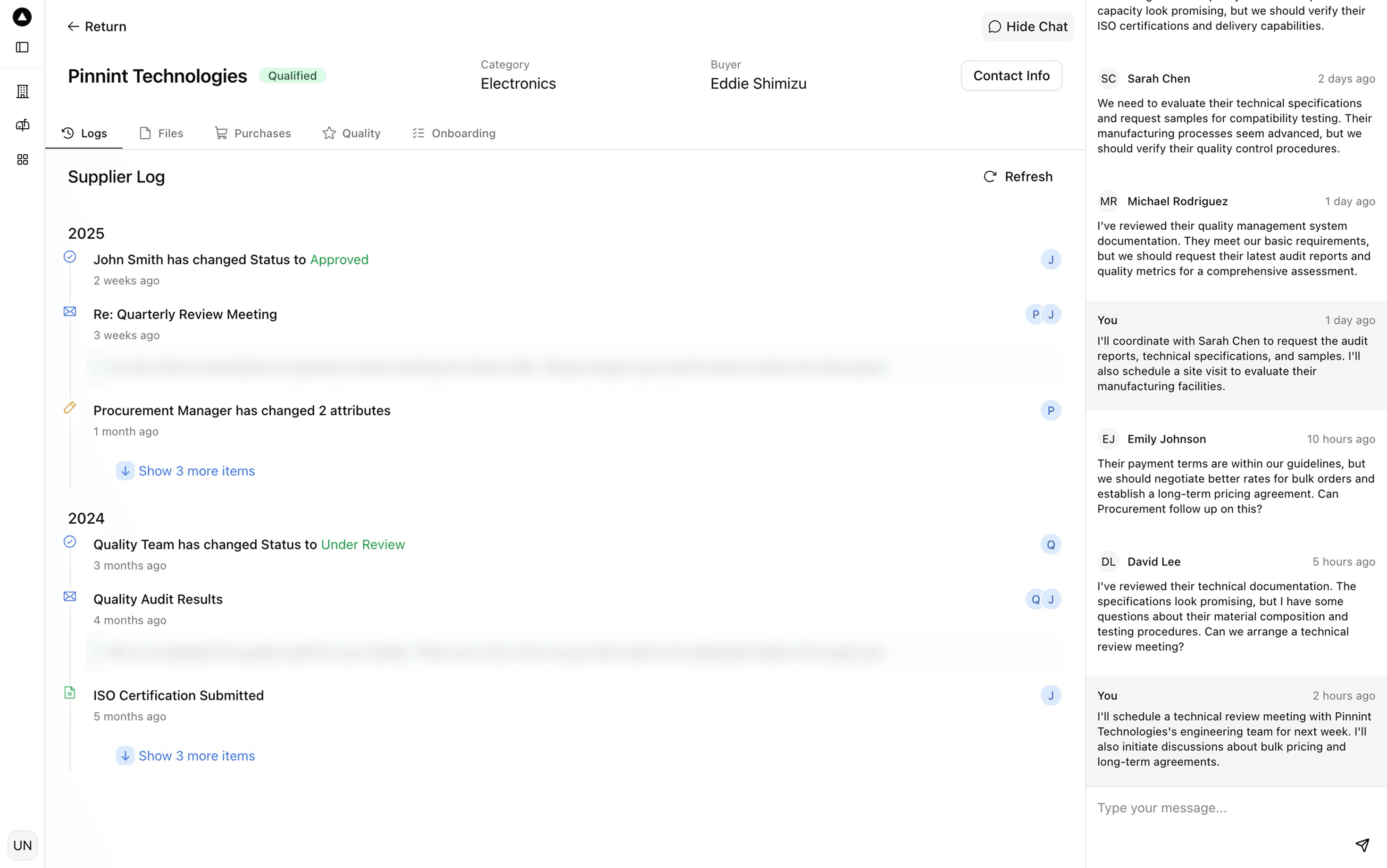Viewport: 1387px width, 868px height.
Task: Open the Quality tab
Action: [351, 133]
